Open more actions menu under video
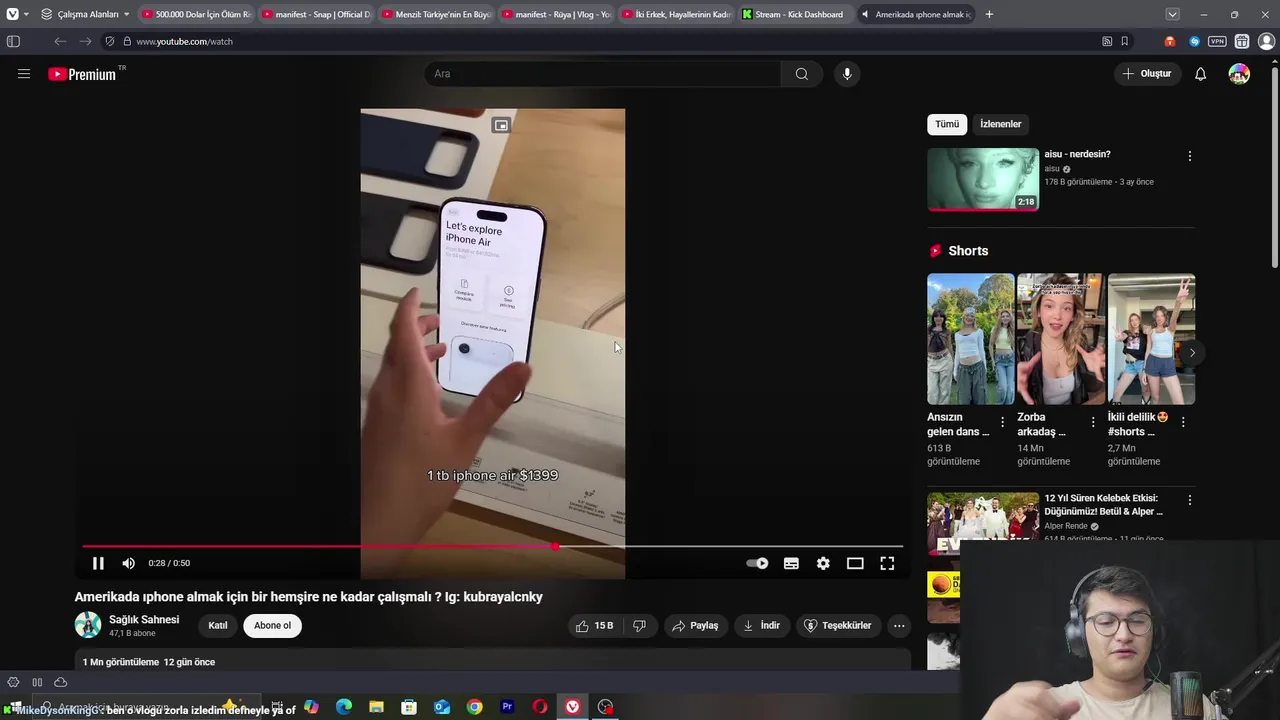This screenshot has height=720, width=1280. click(899, 626)
